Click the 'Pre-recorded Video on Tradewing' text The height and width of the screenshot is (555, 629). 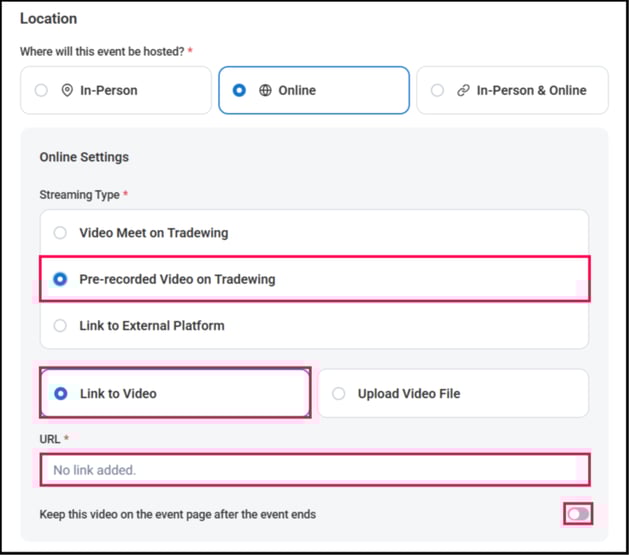tap(177, 279)
